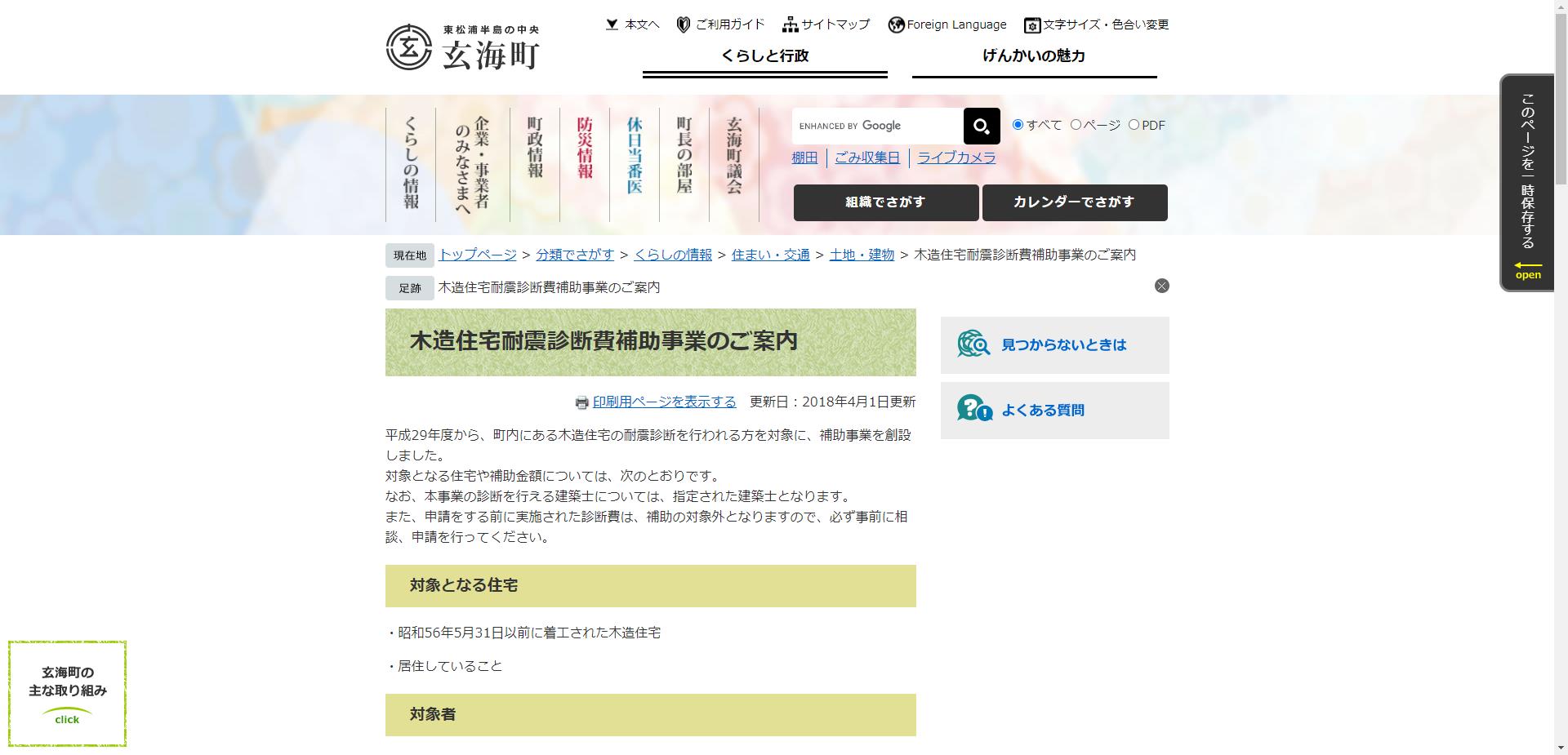Select the すべて search radio button
The height and width of the screenshot is (755, 1568).
[1017, 124]
